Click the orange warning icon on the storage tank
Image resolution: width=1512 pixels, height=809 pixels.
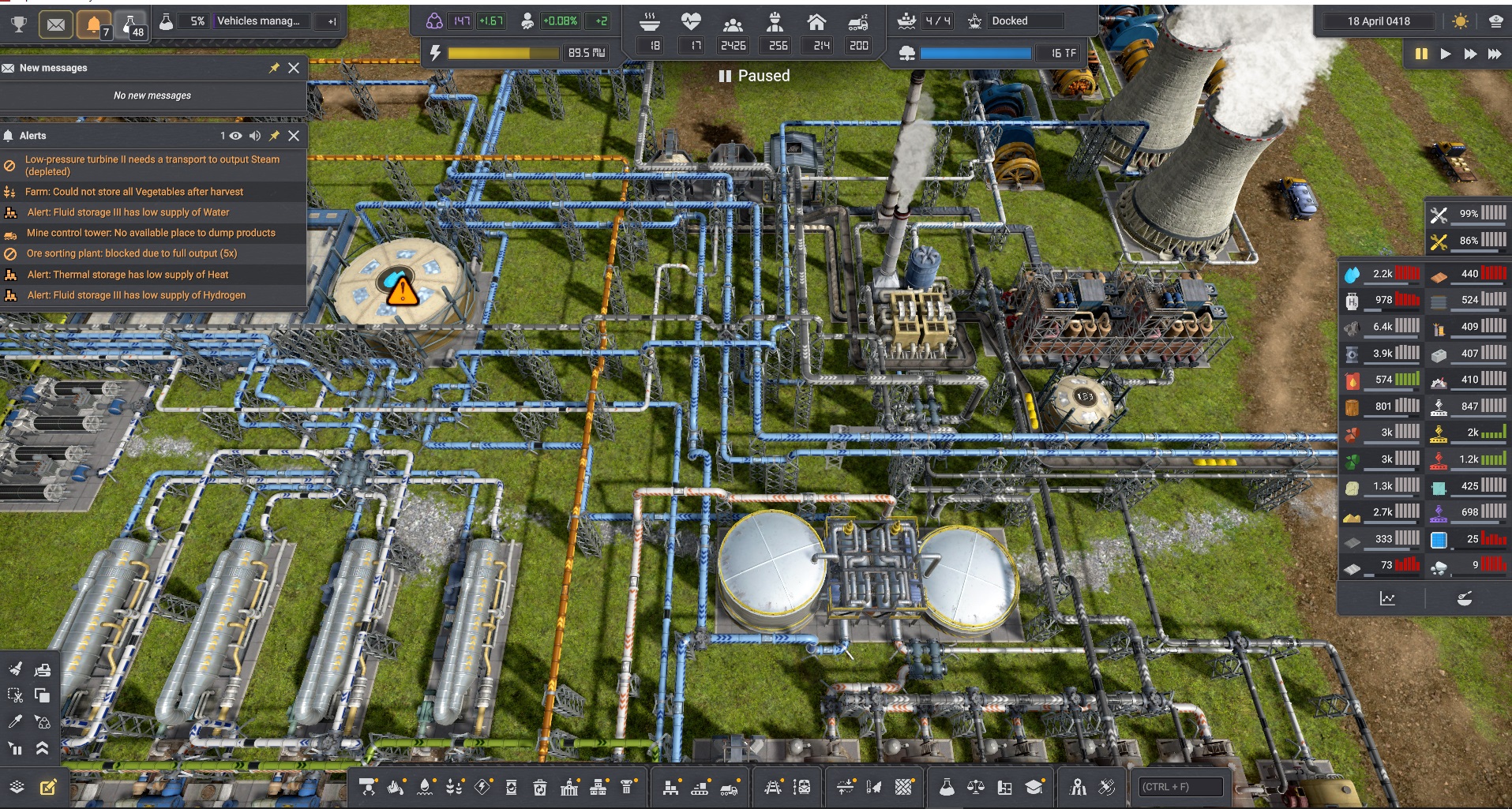coord(402,290)
